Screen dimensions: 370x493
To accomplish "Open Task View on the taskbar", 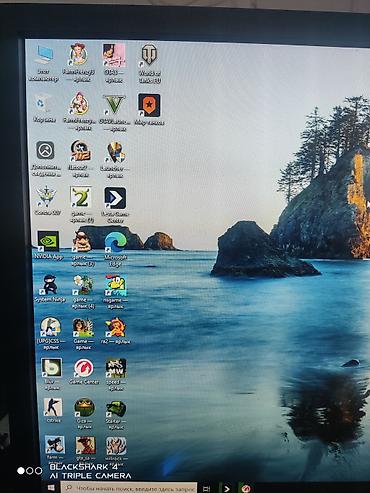I will [x=206, y=489].
